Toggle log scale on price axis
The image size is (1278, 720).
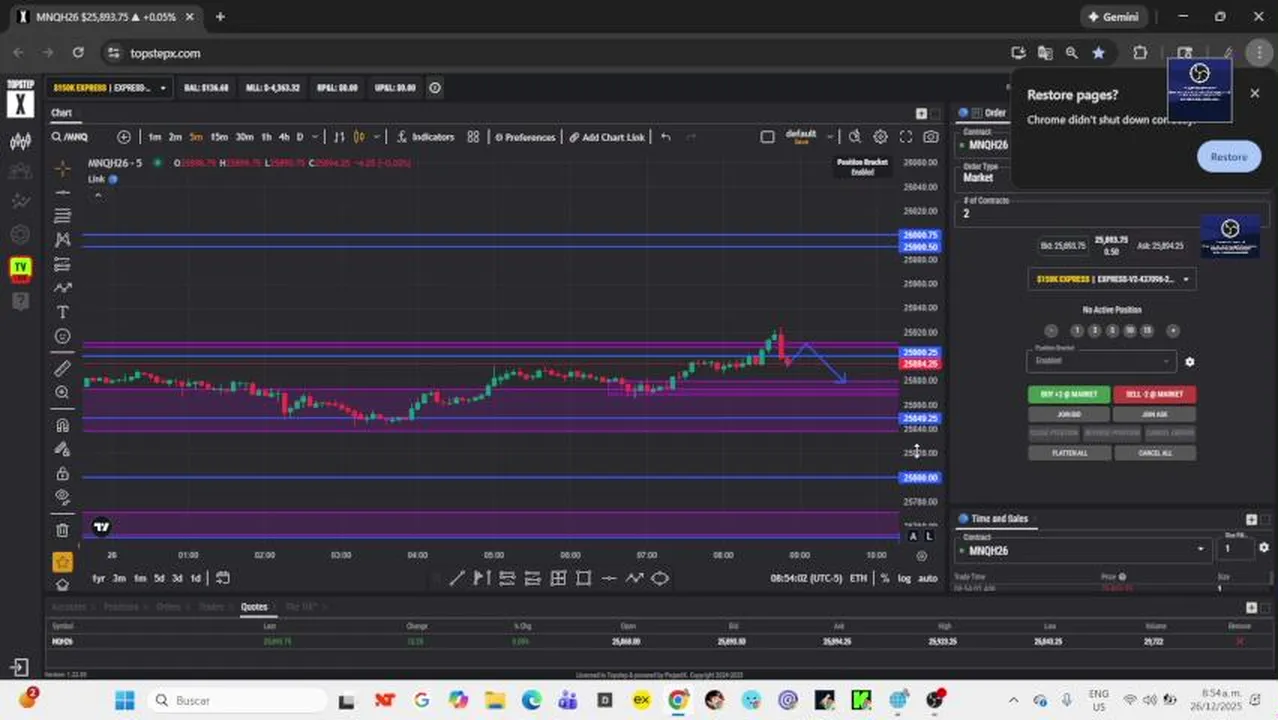coord(904,578)
